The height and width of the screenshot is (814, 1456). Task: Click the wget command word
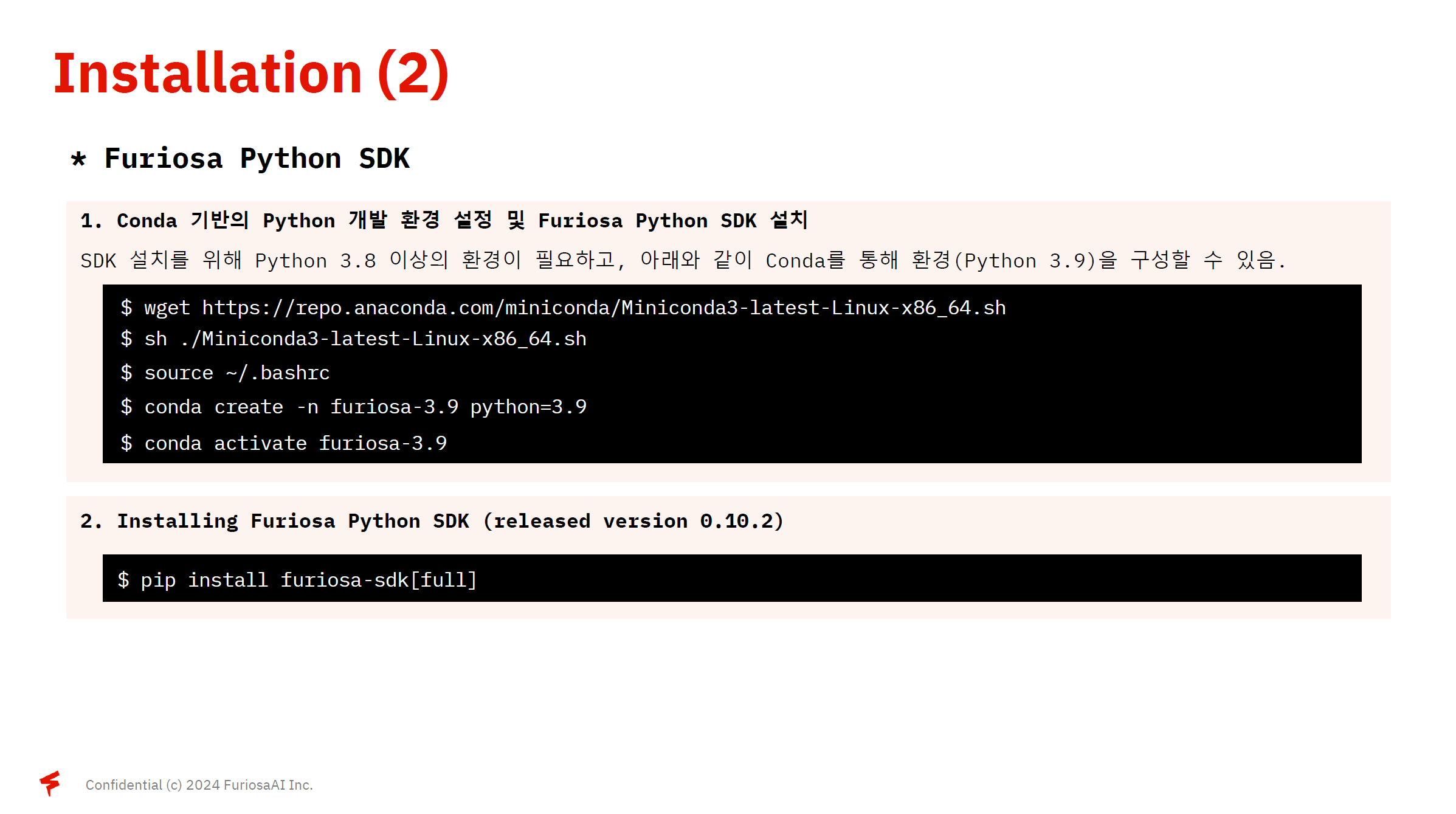click(167, 308)
